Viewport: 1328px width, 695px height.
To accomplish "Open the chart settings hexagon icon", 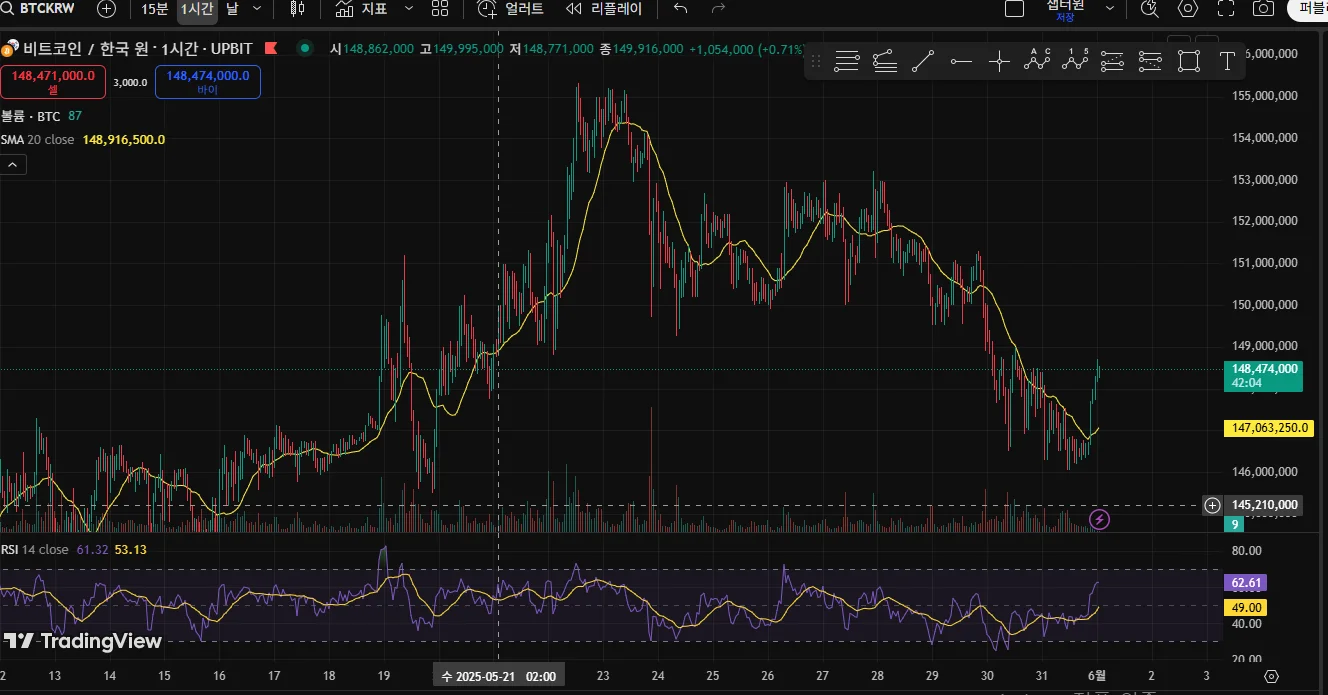I will pos(1188,9).
